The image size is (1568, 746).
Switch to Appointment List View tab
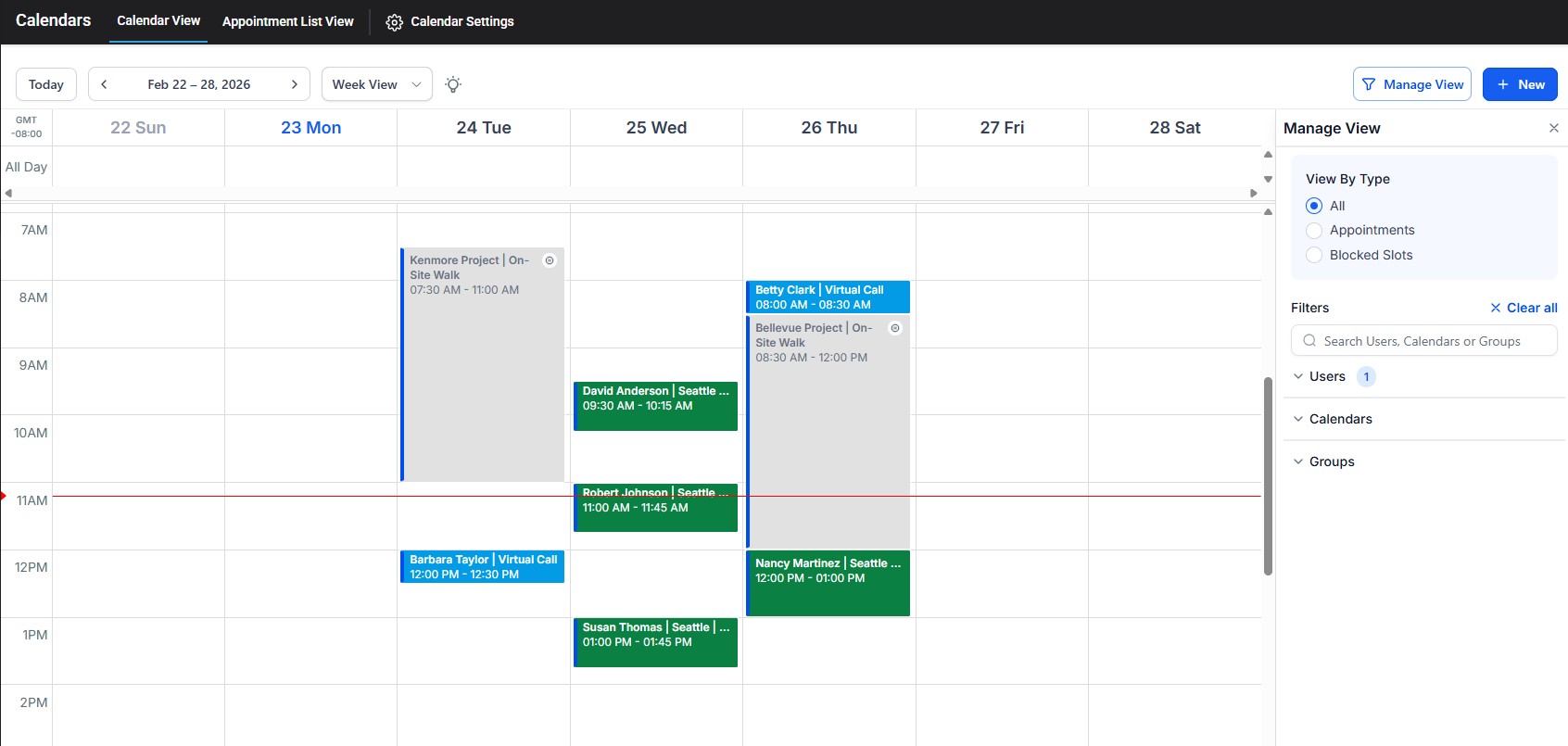tap(288, 21)
